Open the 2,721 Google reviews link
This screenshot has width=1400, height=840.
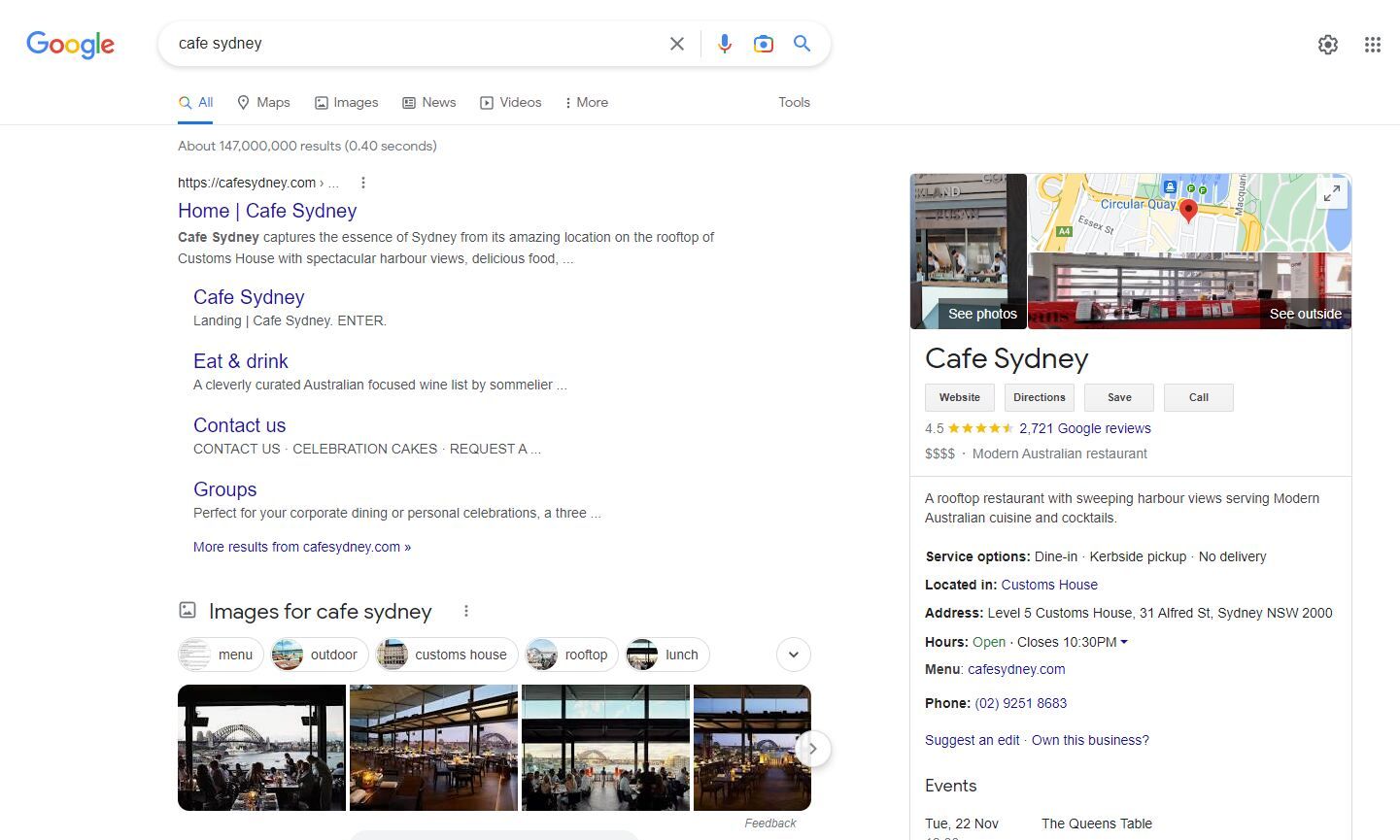pyautogui.click(x=1084, y=428)
